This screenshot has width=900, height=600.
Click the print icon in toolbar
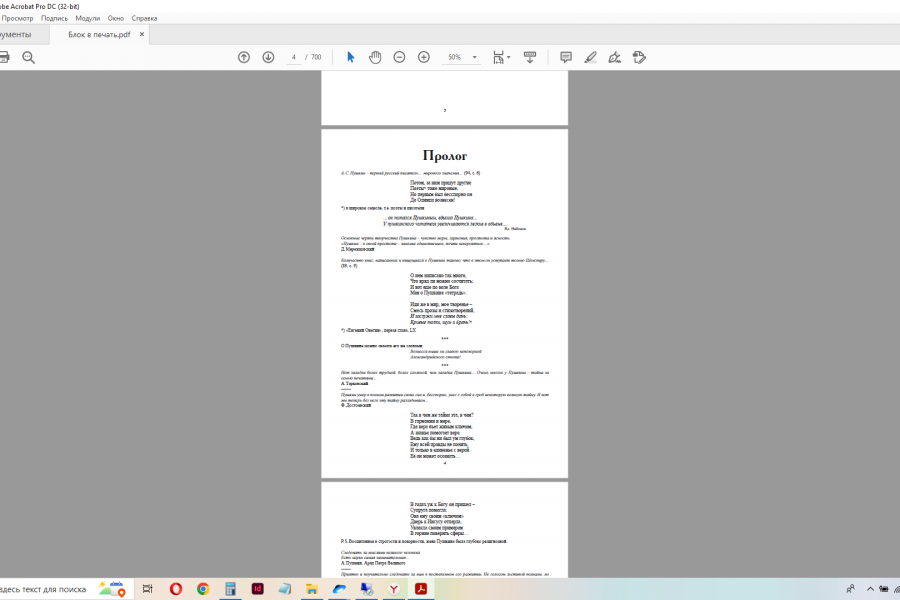click(3, 57)
